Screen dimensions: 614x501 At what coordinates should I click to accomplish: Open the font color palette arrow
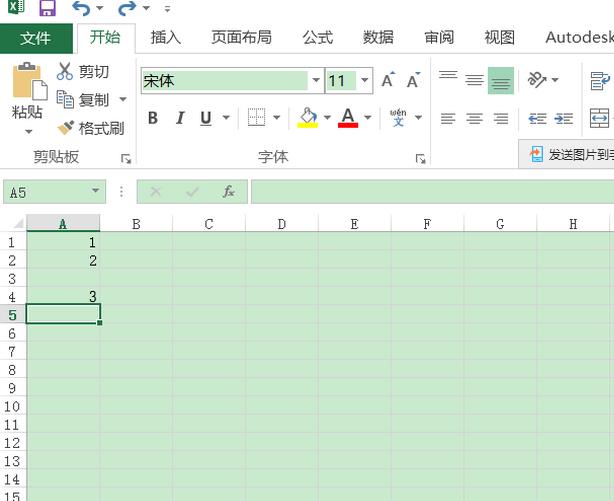368,117
